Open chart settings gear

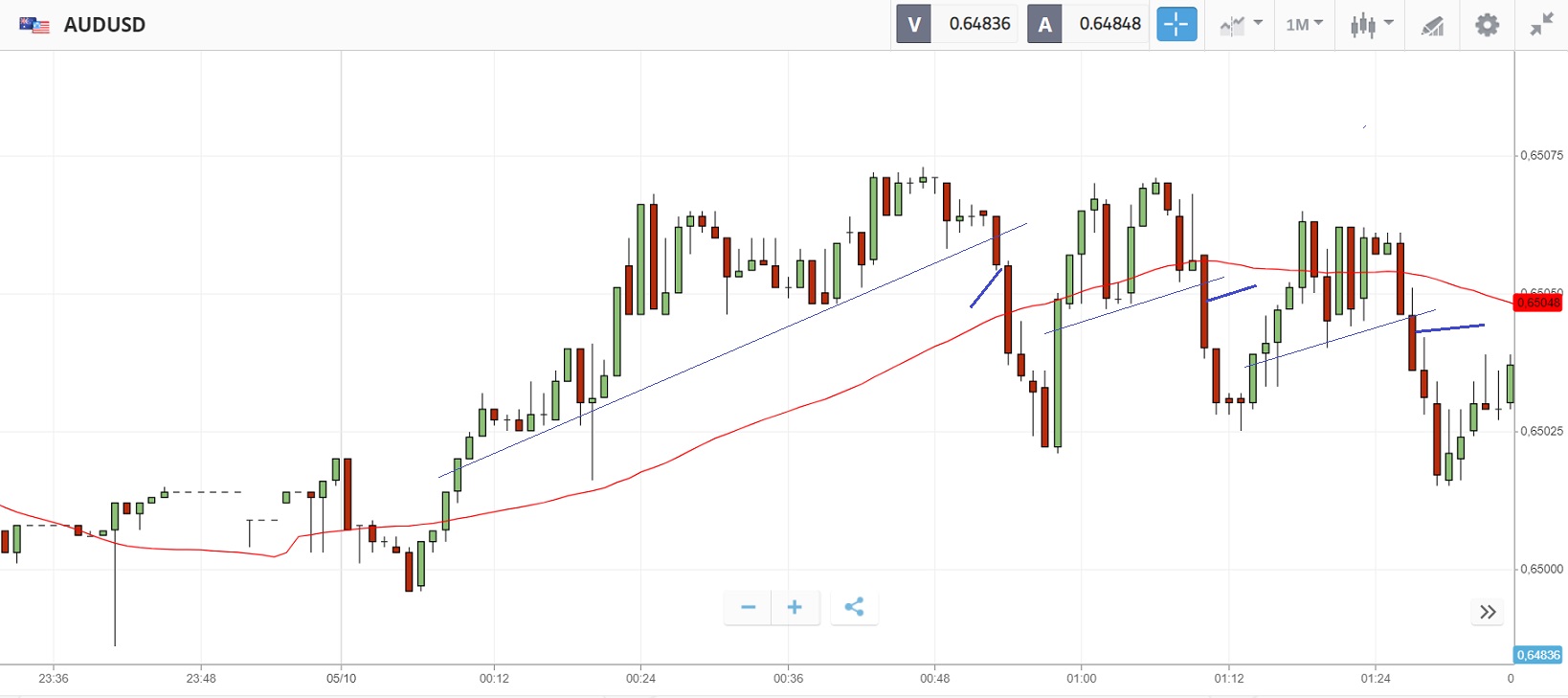[x=1487, y=25]
